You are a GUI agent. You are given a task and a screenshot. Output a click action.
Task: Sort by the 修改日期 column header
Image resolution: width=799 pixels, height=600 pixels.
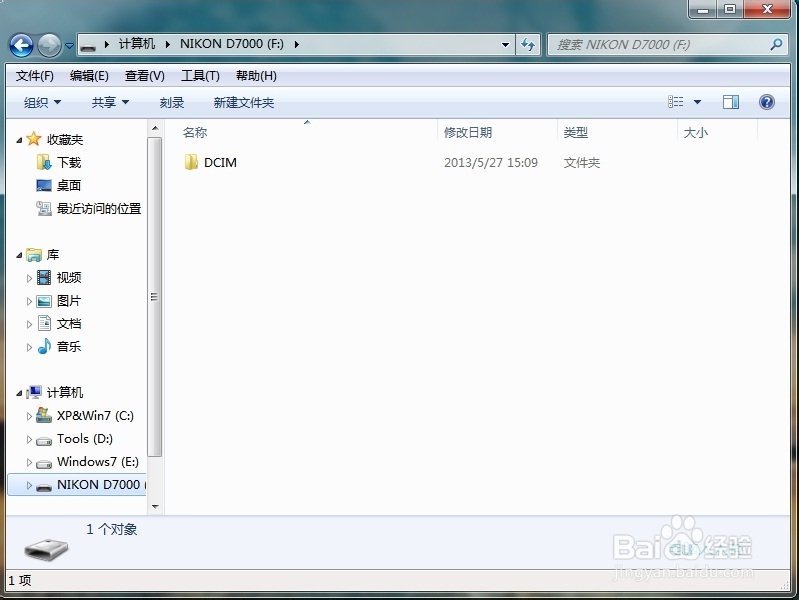pyautogui.click(x=497, y=133)
